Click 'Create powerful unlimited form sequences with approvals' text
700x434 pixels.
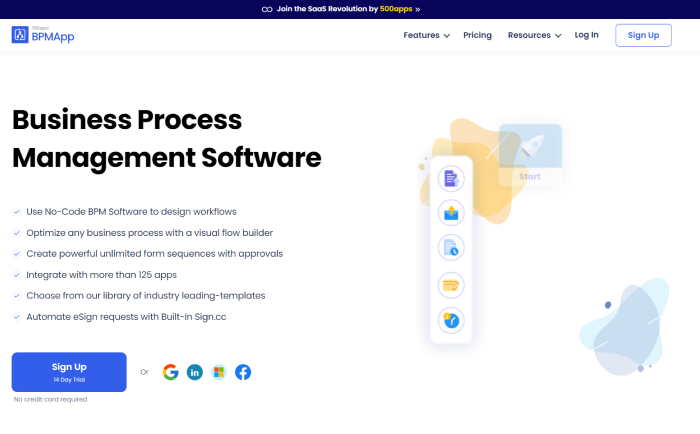pos(154,254)
